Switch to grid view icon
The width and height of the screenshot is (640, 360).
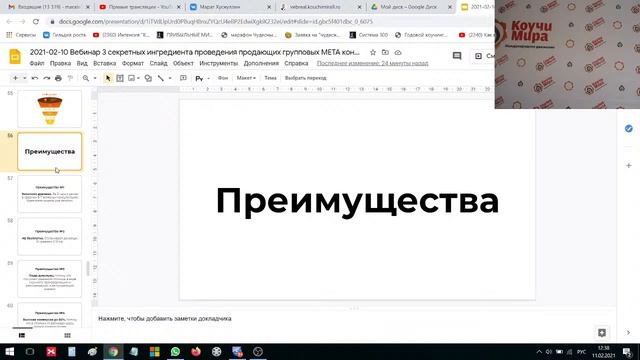click(x=67, y=336)
